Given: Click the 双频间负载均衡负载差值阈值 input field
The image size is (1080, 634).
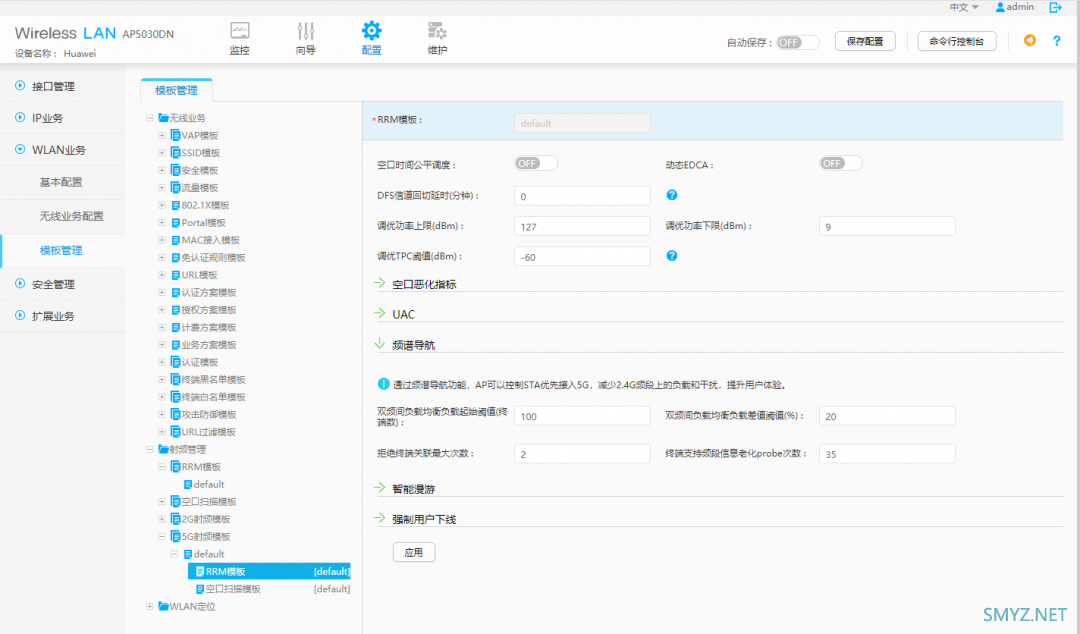Looking at the screenshot, I should pos(886,416).
